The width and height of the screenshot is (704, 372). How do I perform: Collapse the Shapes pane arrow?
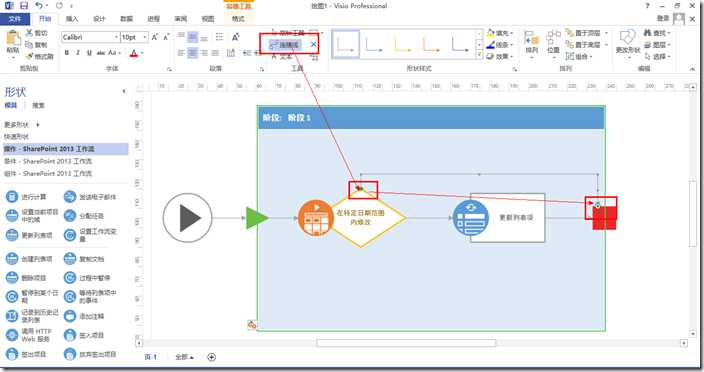(124, 92)
